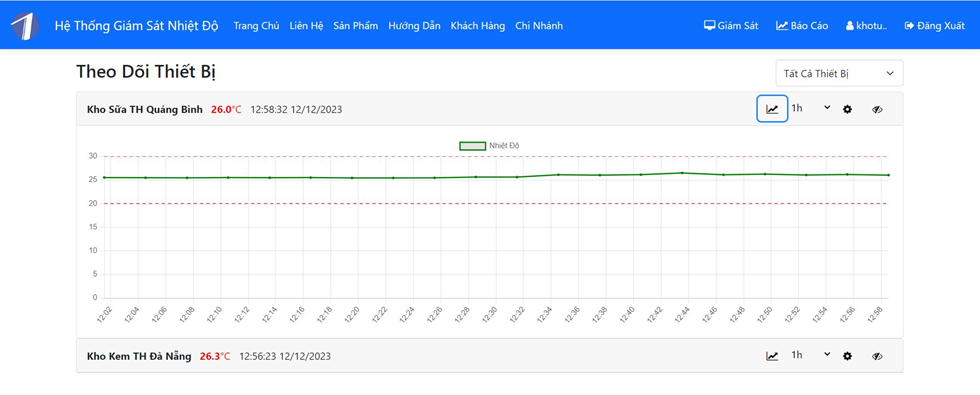Click the 12:44 data point on chart

[x=682, y=172]
